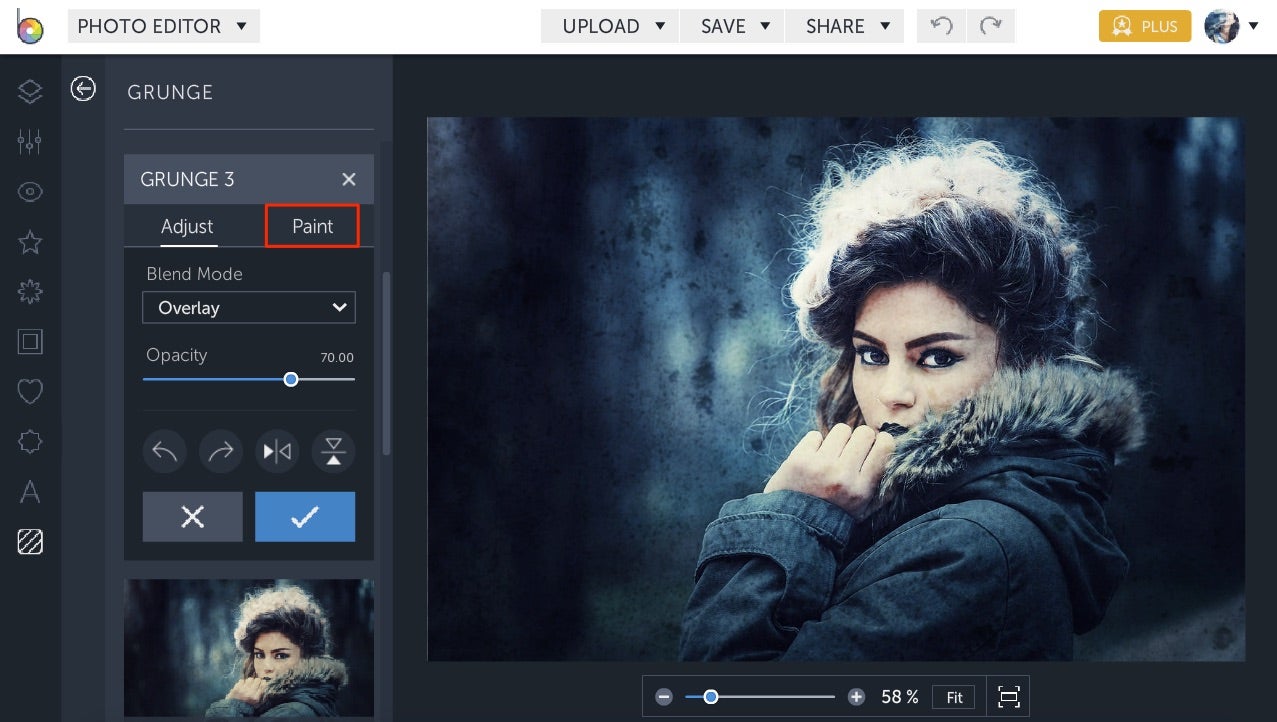
Task: Select the Touch Up star icon
Action: pos(29,241)
